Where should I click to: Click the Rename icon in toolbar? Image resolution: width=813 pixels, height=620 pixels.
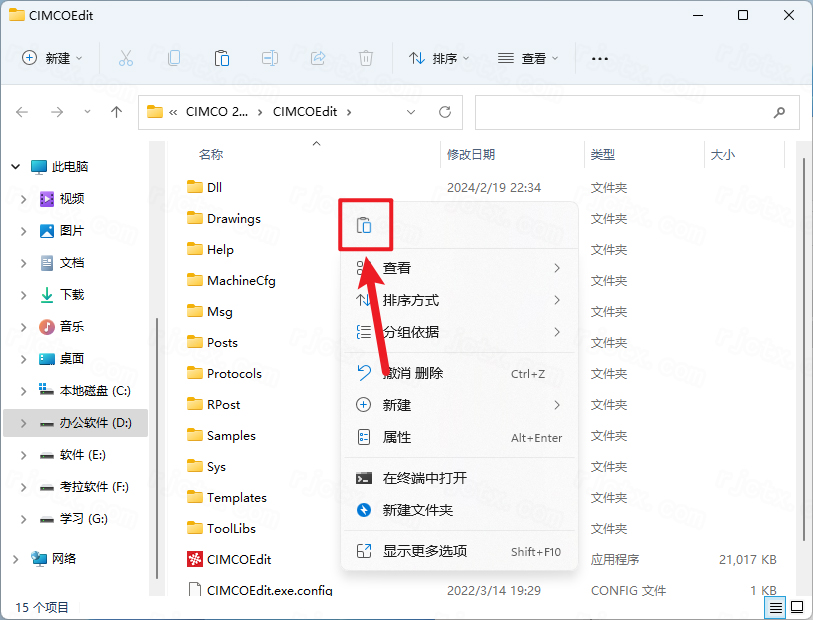pyautogui.click(x=270, y=58)
